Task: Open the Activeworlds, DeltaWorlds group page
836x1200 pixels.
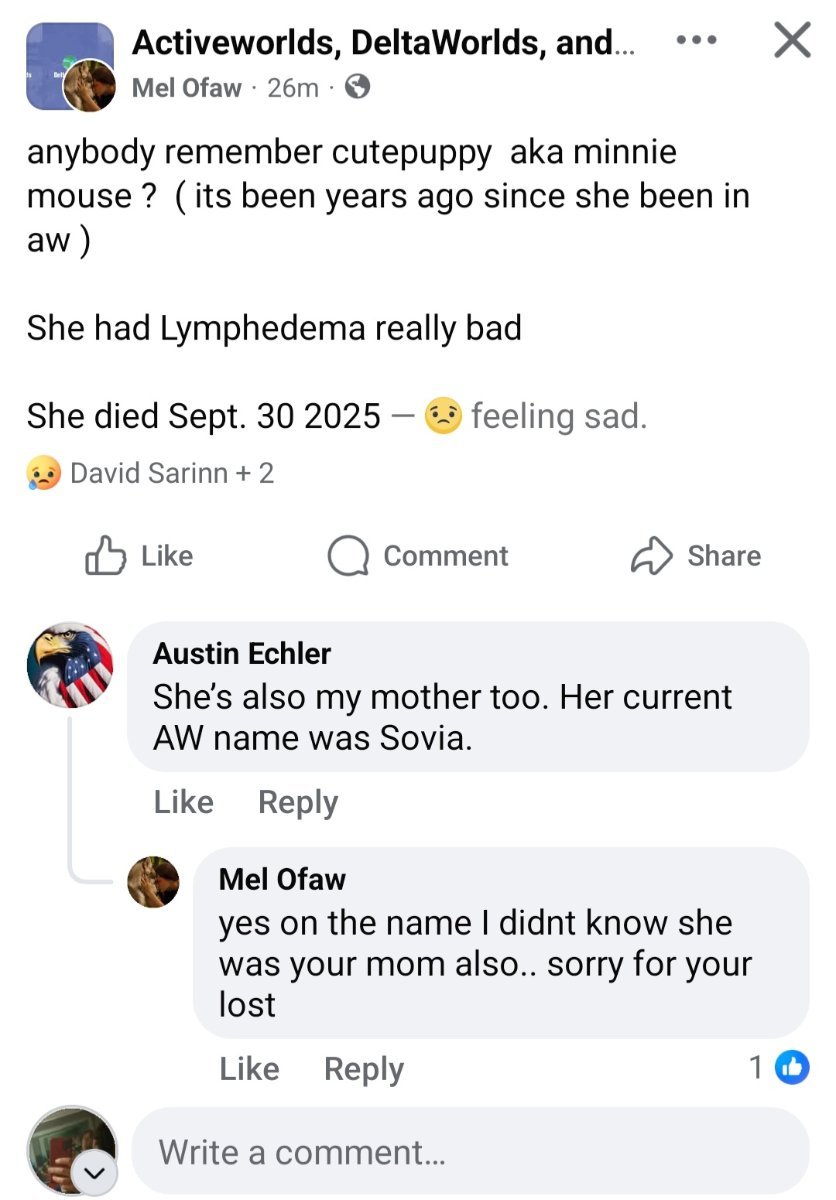Action: click(372, 42)
